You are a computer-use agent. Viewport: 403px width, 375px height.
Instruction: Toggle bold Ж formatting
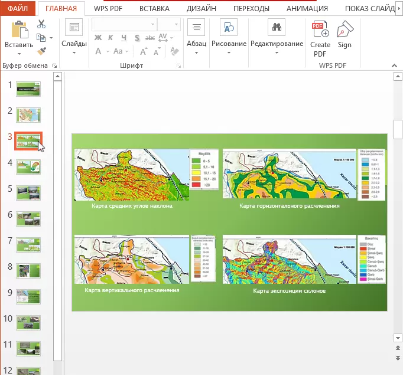click(x=98, y=38)
